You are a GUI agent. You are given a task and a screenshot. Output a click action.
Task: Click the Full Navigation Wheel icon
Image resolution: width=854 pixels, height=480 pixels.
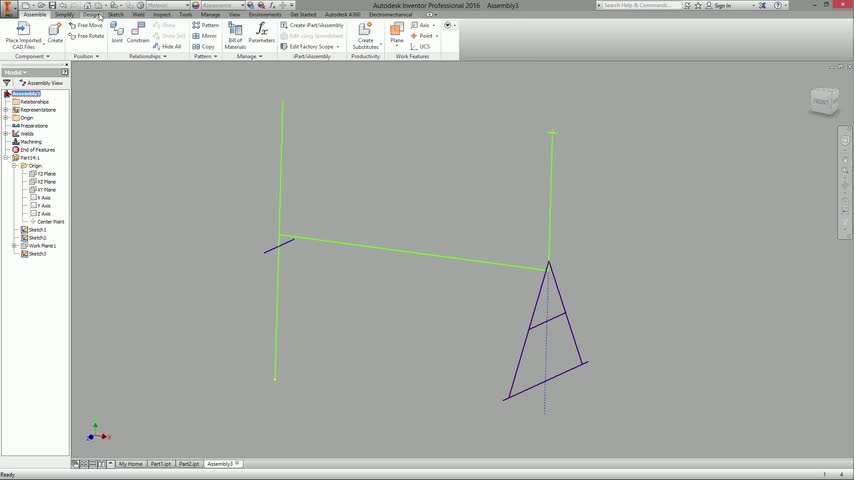[845, 141]
